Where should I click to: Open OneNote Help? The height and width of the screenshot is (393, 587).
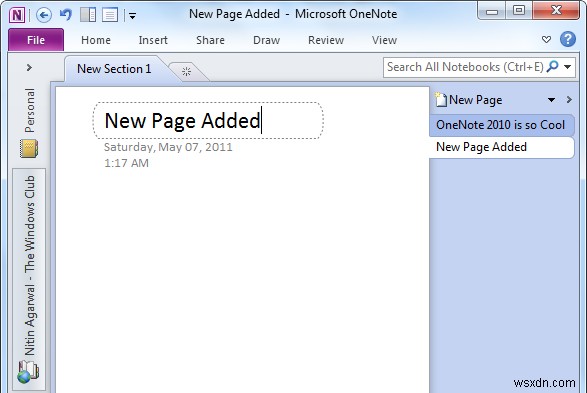coord(568,39)
